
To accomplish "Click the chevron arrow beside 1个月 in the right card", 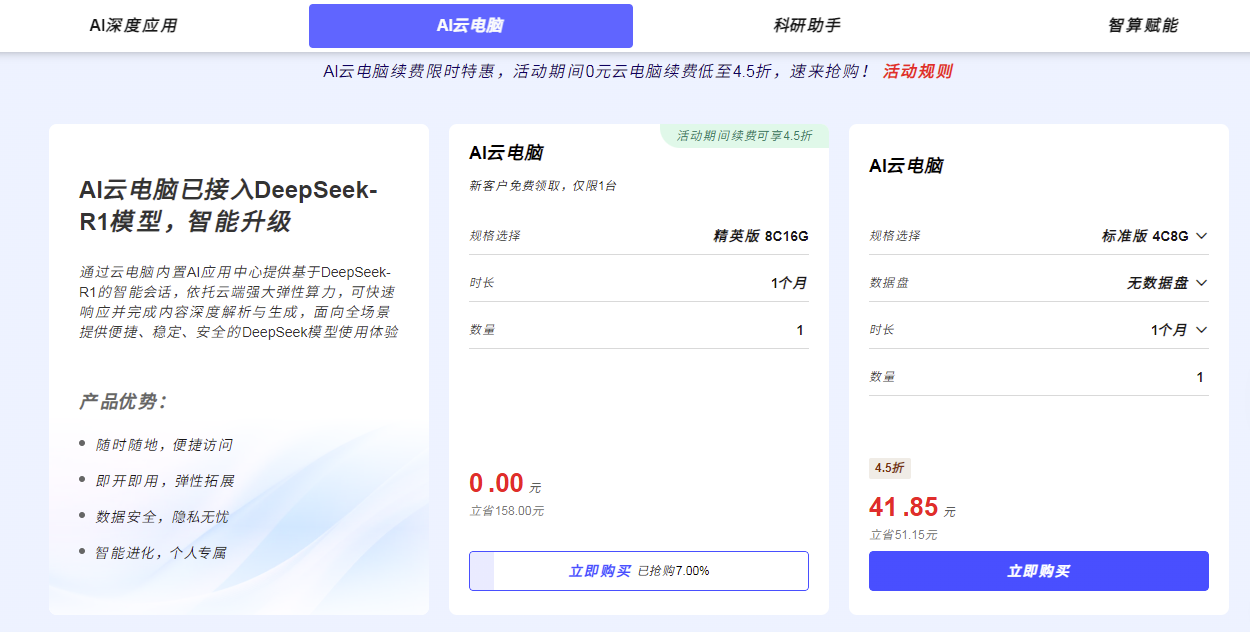I will (x=1202, y=330).
